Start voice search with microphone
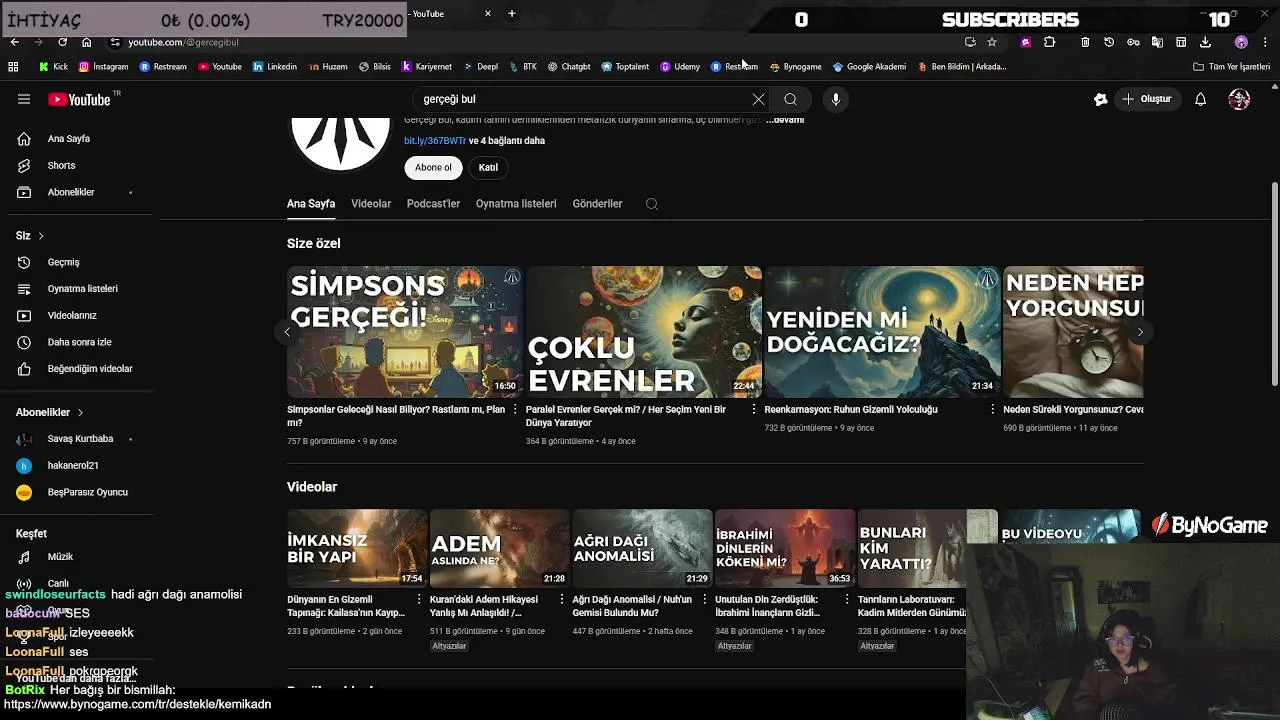The image size is (1280, 720). [x=836, y=99]
